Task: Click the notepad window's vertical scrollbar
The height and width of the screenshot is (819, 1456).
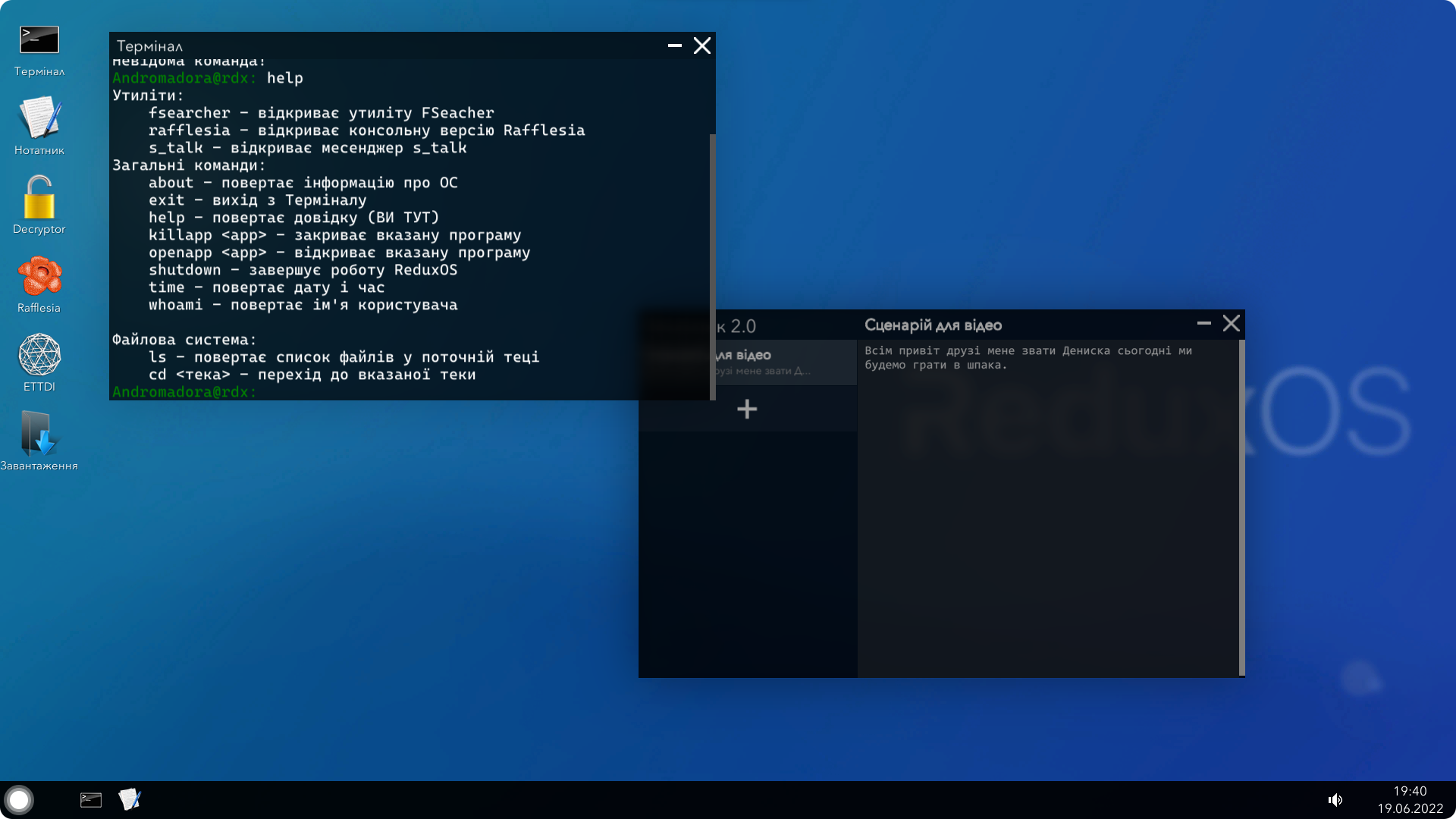Action: point(1241,507)
